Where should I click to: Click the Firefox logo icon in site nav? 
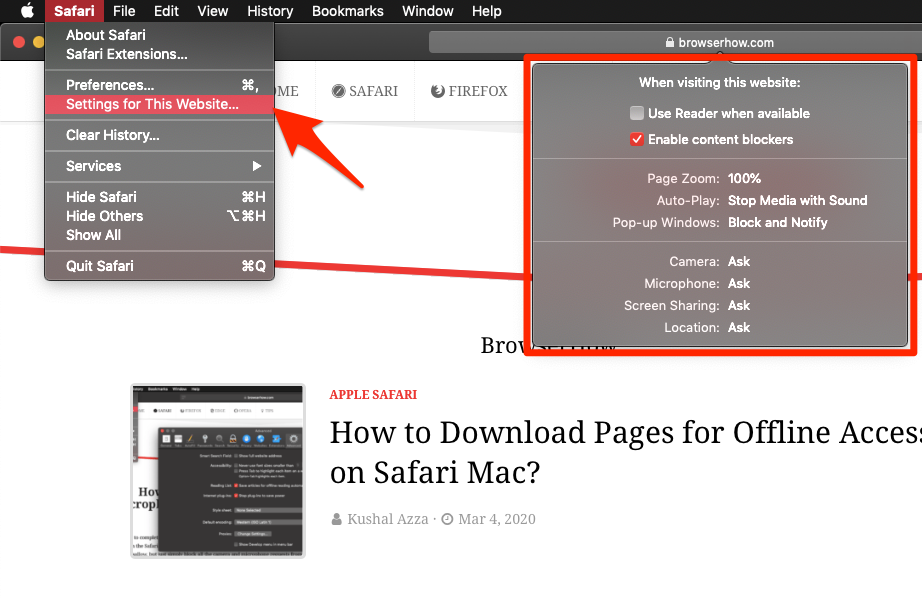pos(437,91)
